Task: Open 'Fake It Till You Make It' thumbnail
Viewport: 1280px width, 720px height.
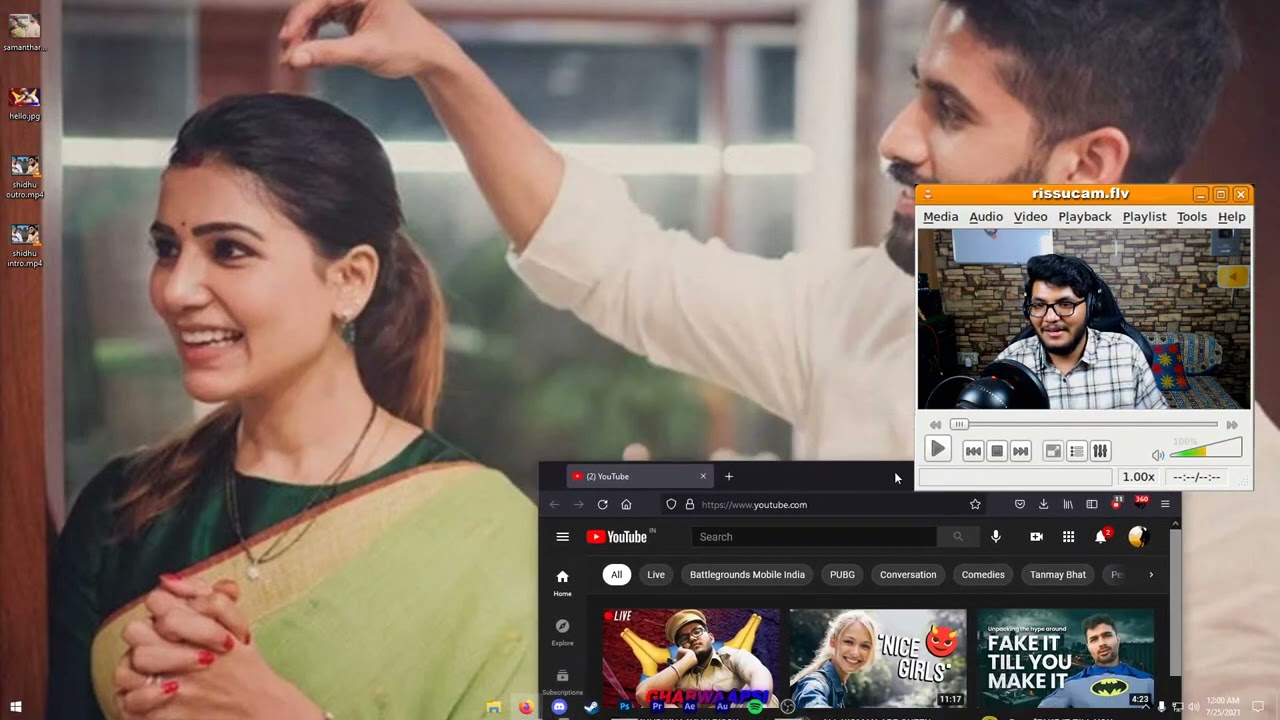Action: pos(1065,658)
